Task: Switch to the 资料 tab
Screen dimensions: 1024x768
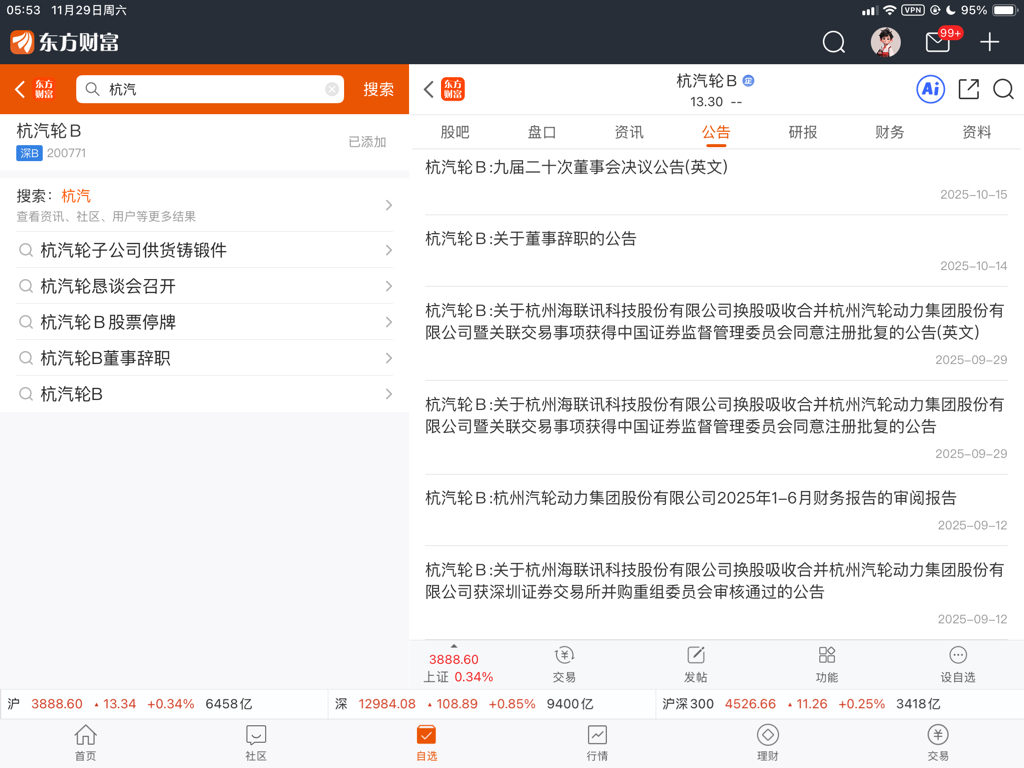Action: tap(977, 133)
